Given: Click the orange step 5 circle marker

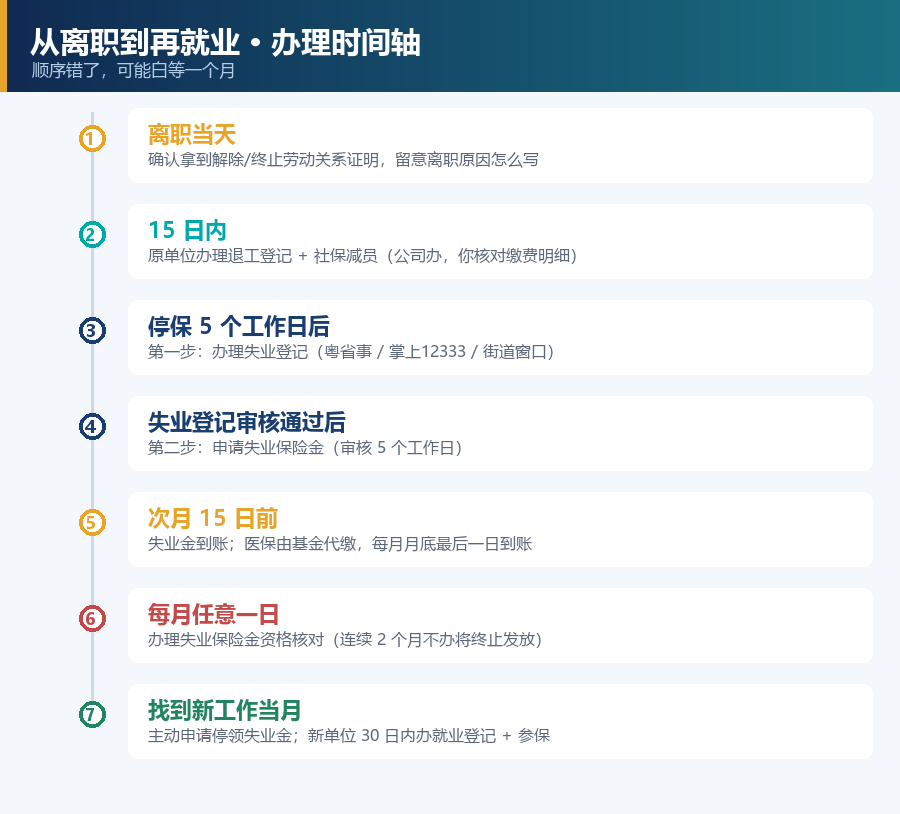Looking at the screenshot, I should [92, 522].
